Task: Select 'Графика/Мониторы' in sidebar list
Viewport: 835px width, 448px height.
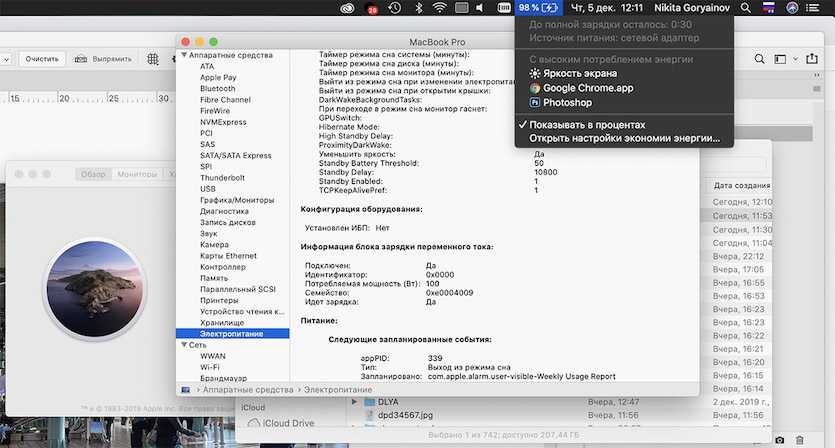Action: (238, 200)
